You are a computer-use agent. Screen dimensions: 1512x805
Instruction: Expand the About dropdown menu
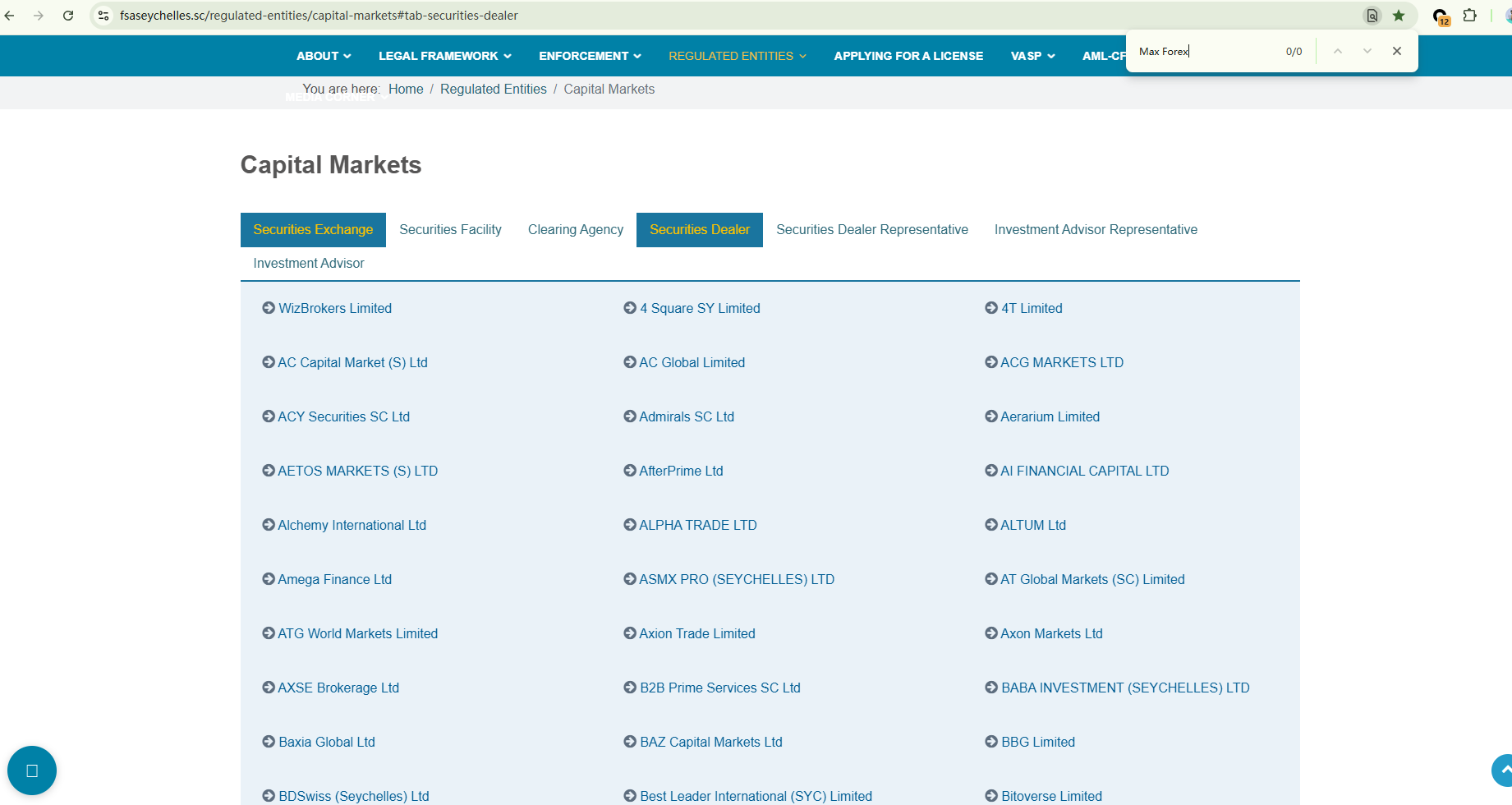[324, 56]
